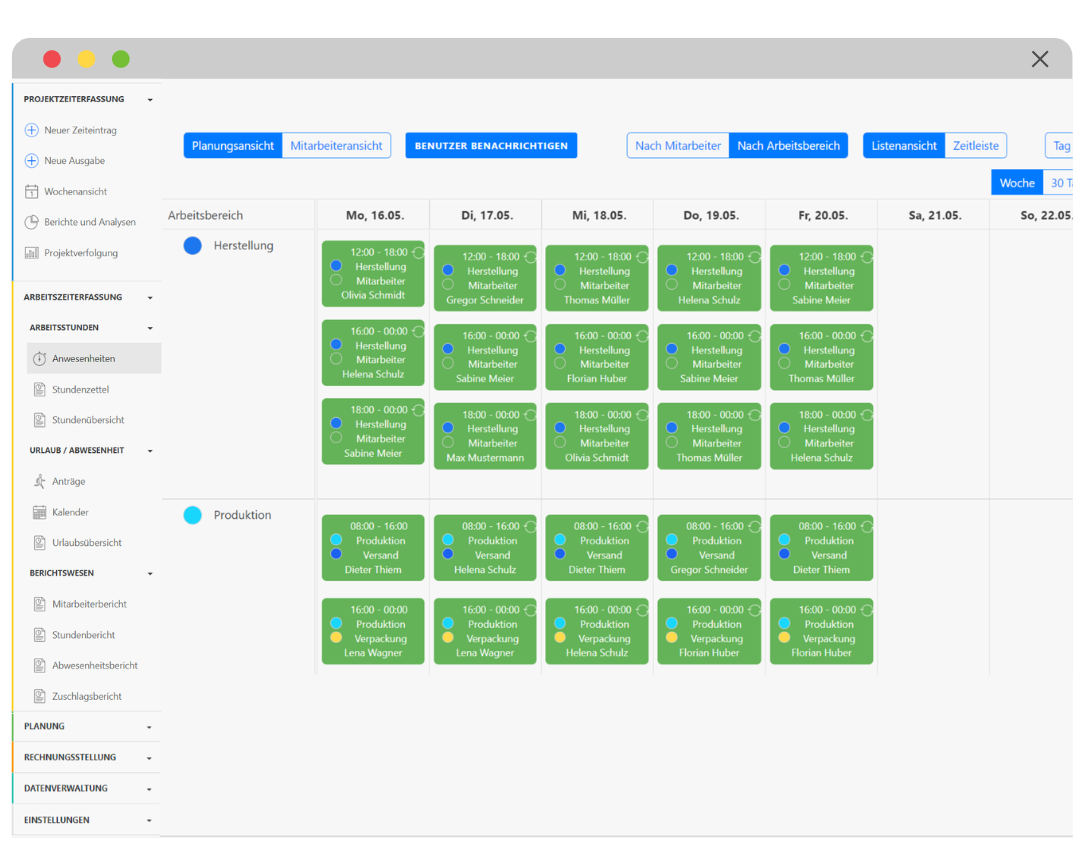This screenshot has height=866, width=1079.
Task: Expand the Einstellungen sidebar section
Action: click(150, 820)
